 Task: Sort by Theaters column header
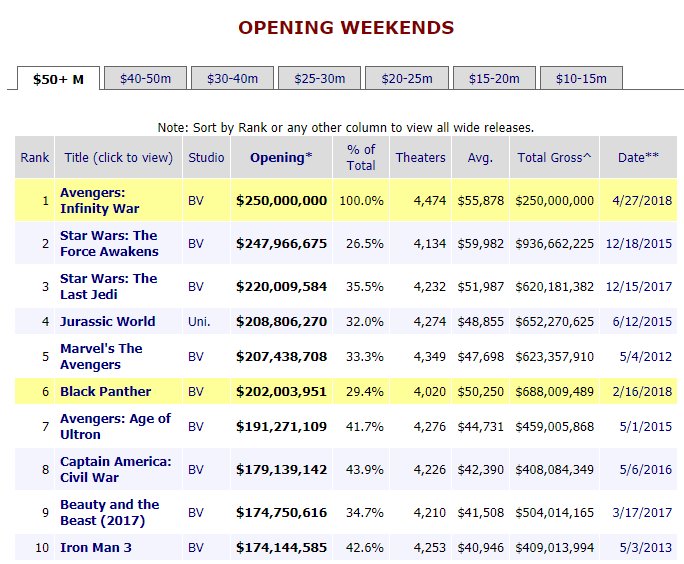tap(420, 158)
